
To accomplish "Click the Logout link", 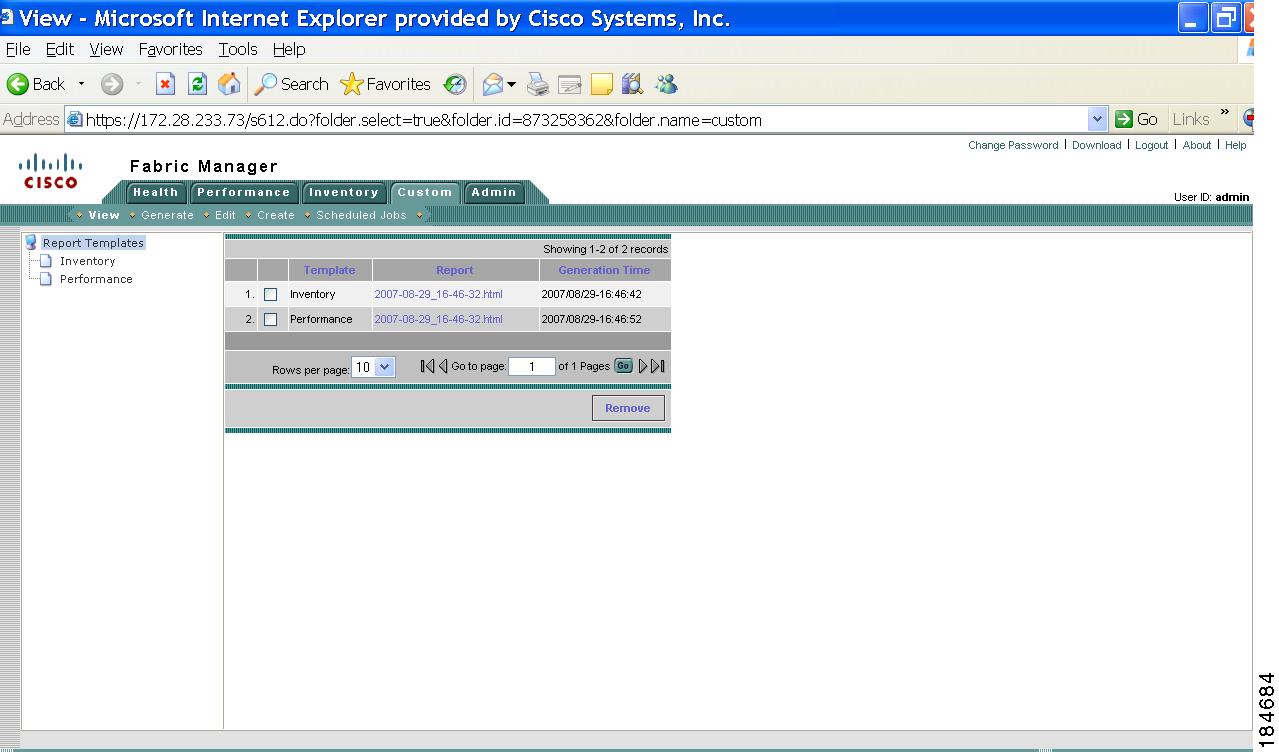I will pyautogui.click(x=1152, y=145).
